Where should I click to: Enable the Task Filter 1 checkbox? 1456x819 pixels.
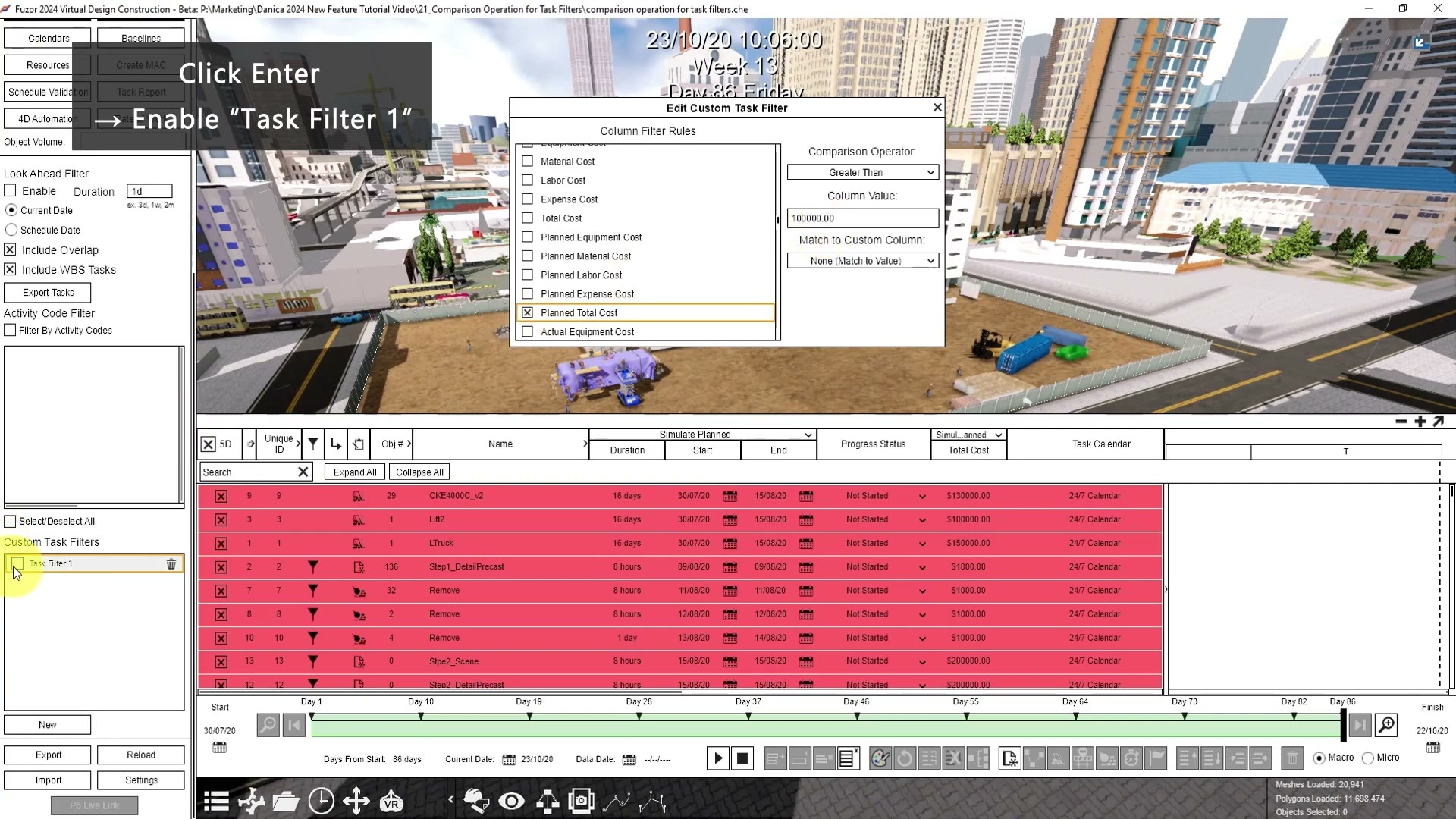click(17, 563)
